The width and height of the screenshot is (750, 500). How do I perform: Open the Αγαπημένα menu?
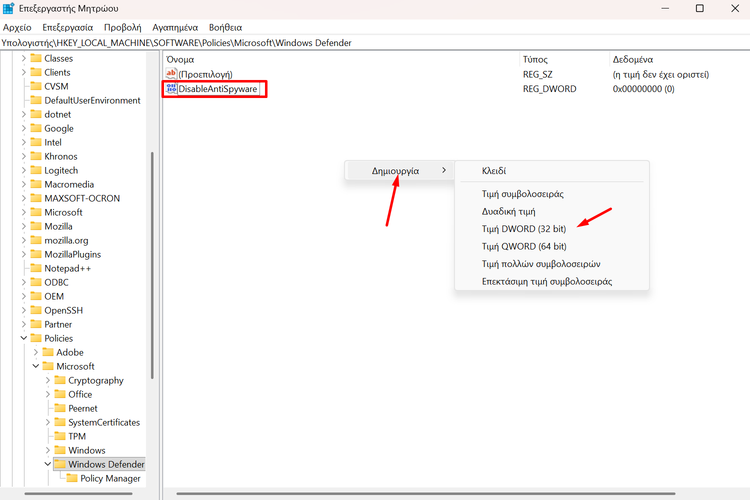pyautogui.click(x=174, y=28)
